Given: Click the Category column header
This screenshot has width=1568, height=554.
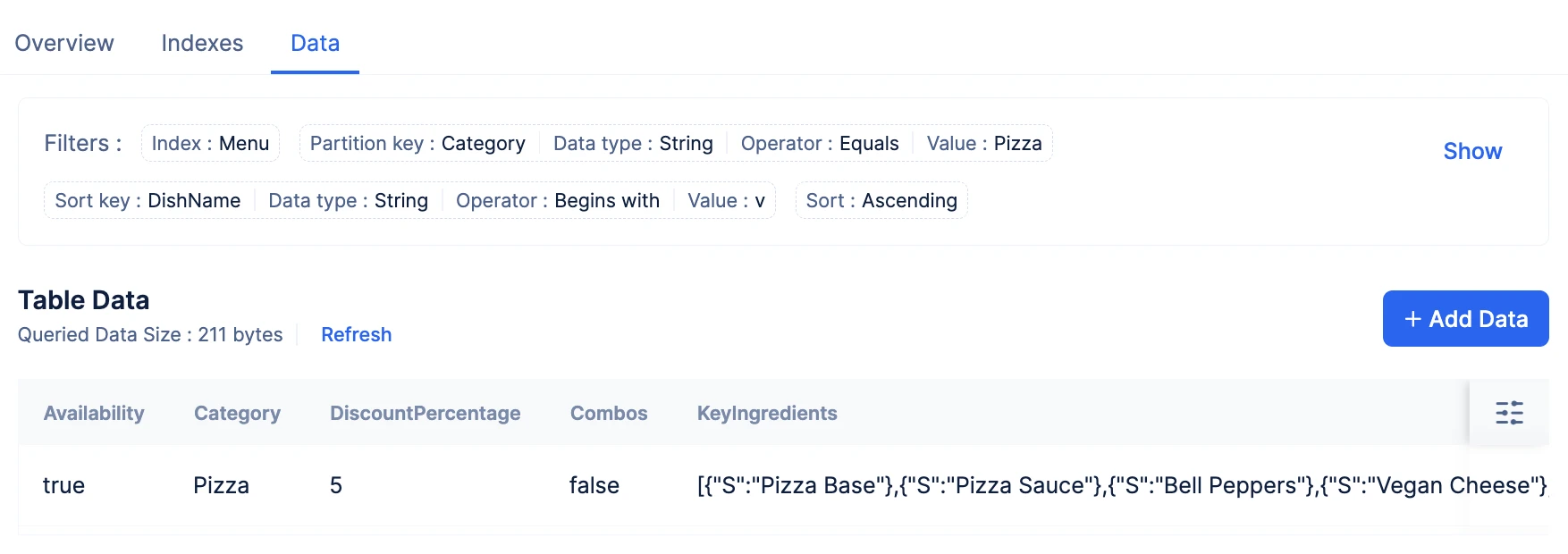Looking at the screenshot, I should click(x=237, y=413).
